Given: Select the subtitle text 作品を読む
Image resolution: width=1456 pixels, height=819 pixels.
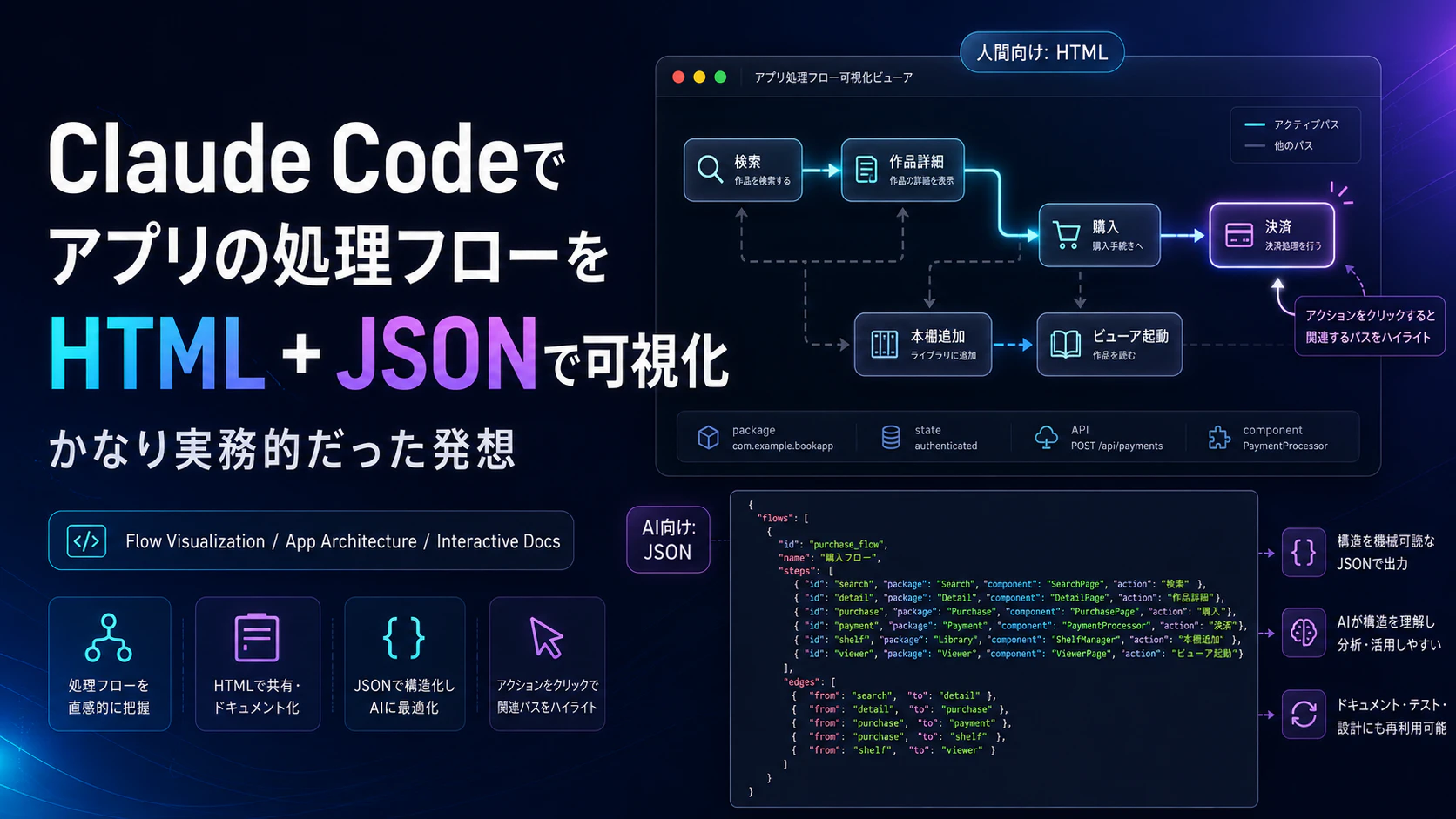Looking at the screenshot, I should [x=1114, y=355].
